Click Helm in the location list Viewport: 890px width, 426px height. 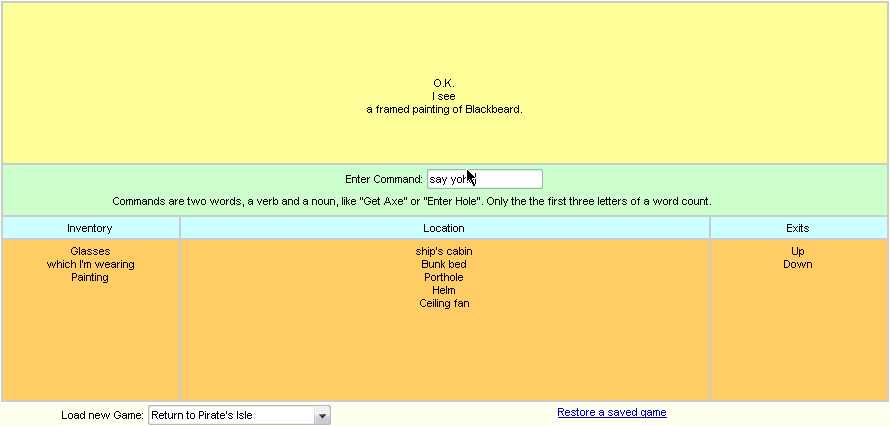(x=444, y=290)
